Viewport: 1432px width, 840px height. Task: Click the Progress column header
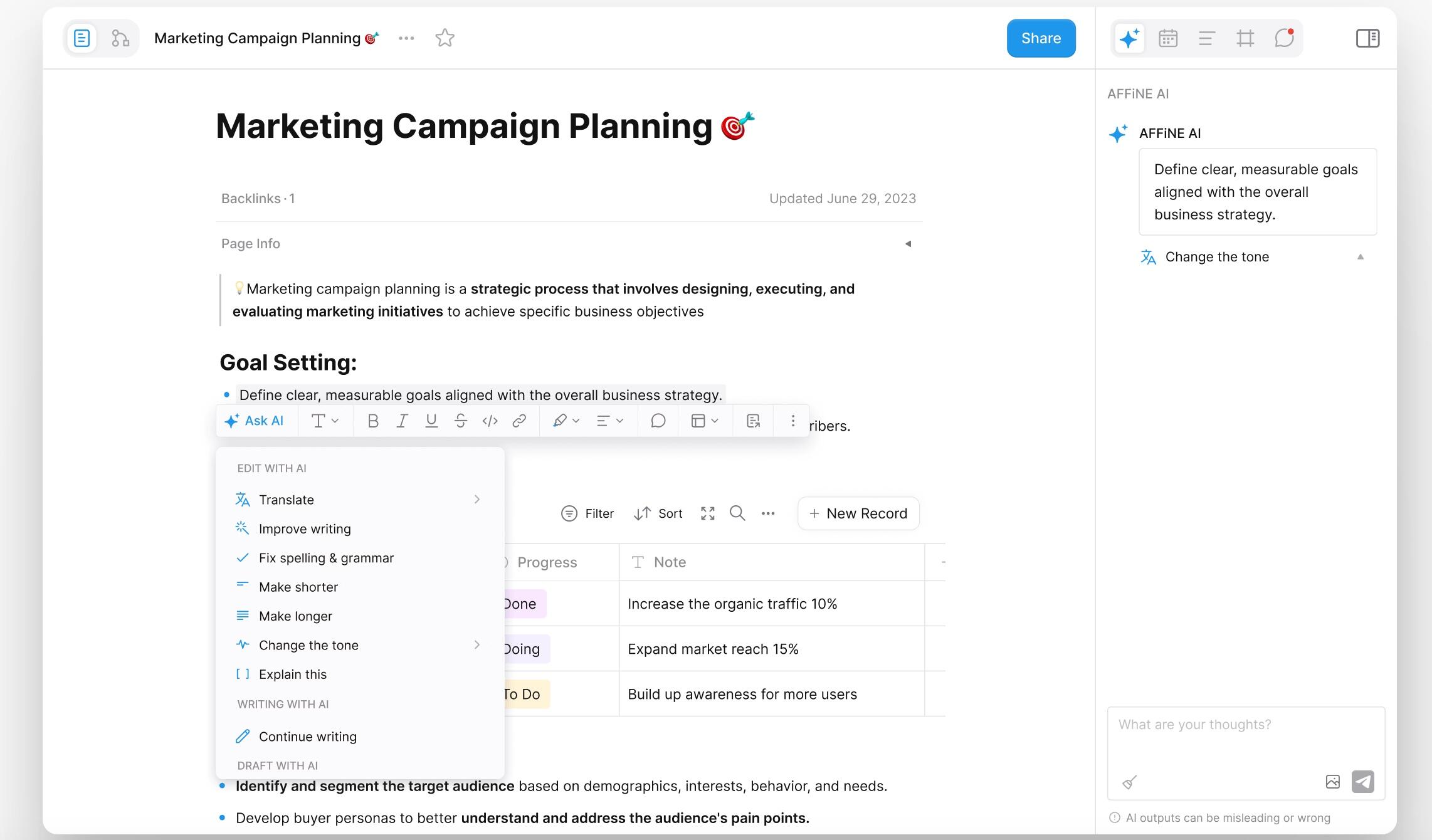coord(562,562)
